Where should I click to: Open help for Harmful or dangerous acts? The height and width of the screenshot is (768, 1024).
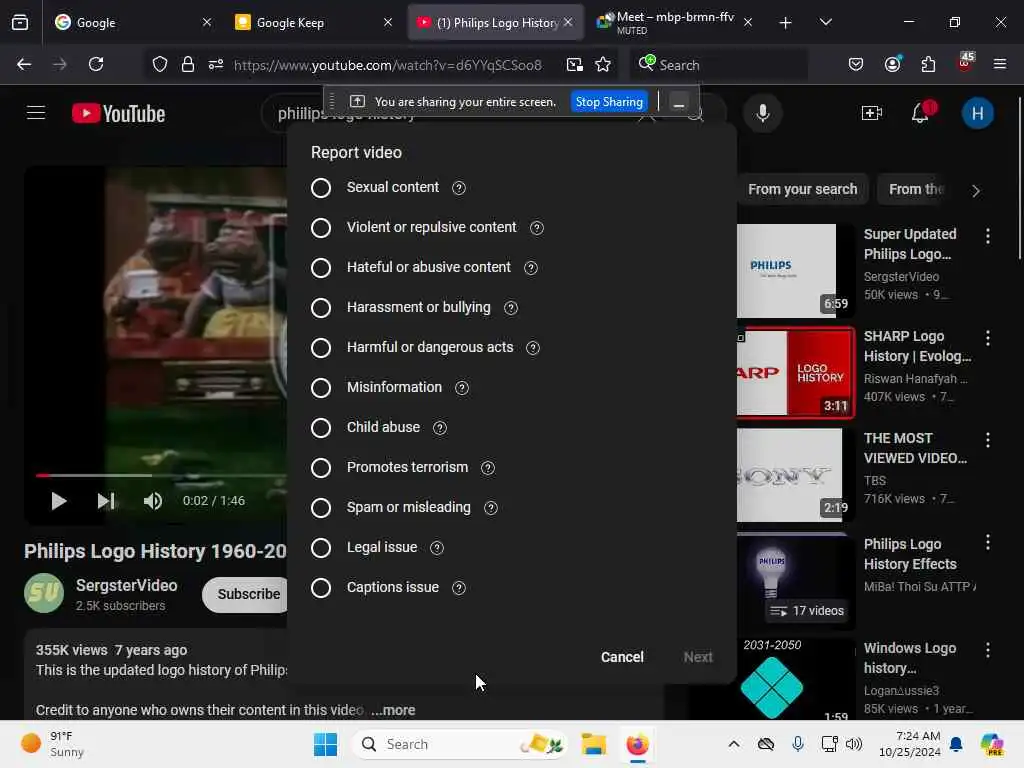pyautogui.click(x=533, y=348)
